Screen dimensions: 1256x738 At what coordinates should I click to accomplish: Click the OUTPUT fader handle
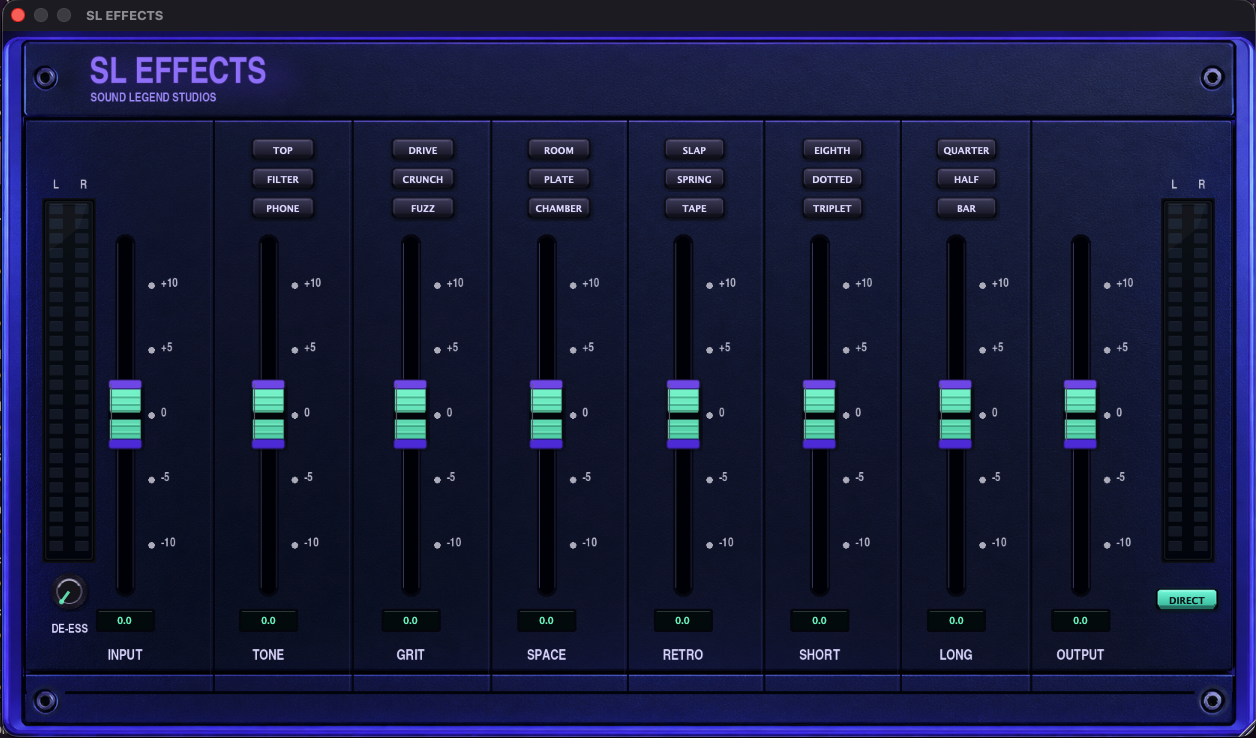click(x=1080, y=414)
